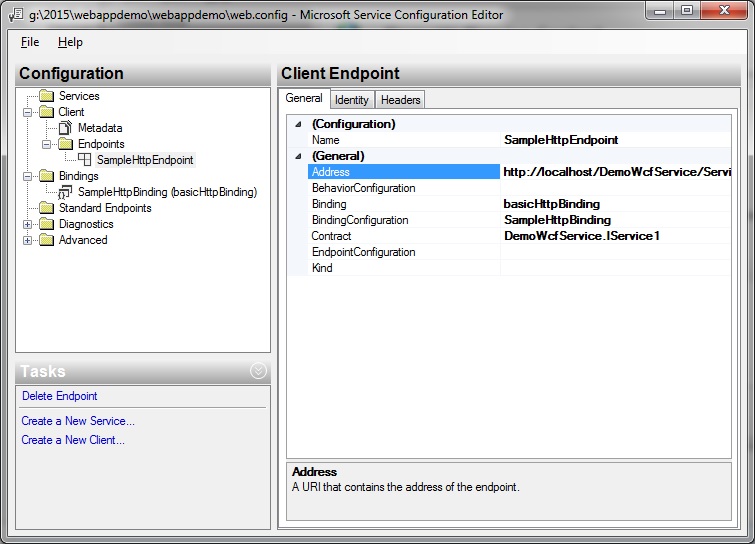755x544 pixels.
Task: Click the Name property value SampleHttpEndpoint
Action: [616, 140]
